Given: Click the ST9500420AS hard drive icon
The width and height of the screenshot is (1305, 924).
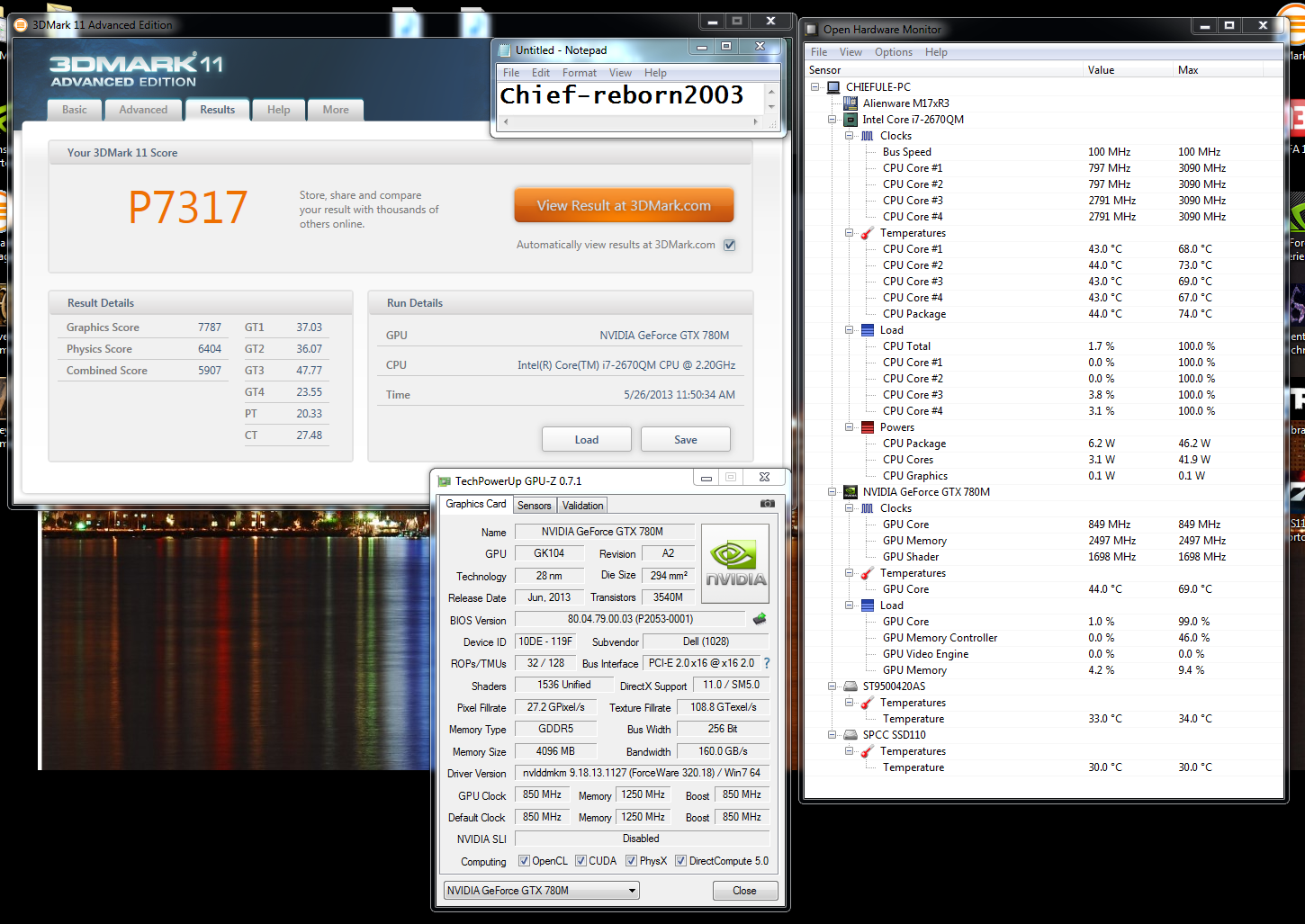Looking at the screenshot, I should click(x=850, y=686).
